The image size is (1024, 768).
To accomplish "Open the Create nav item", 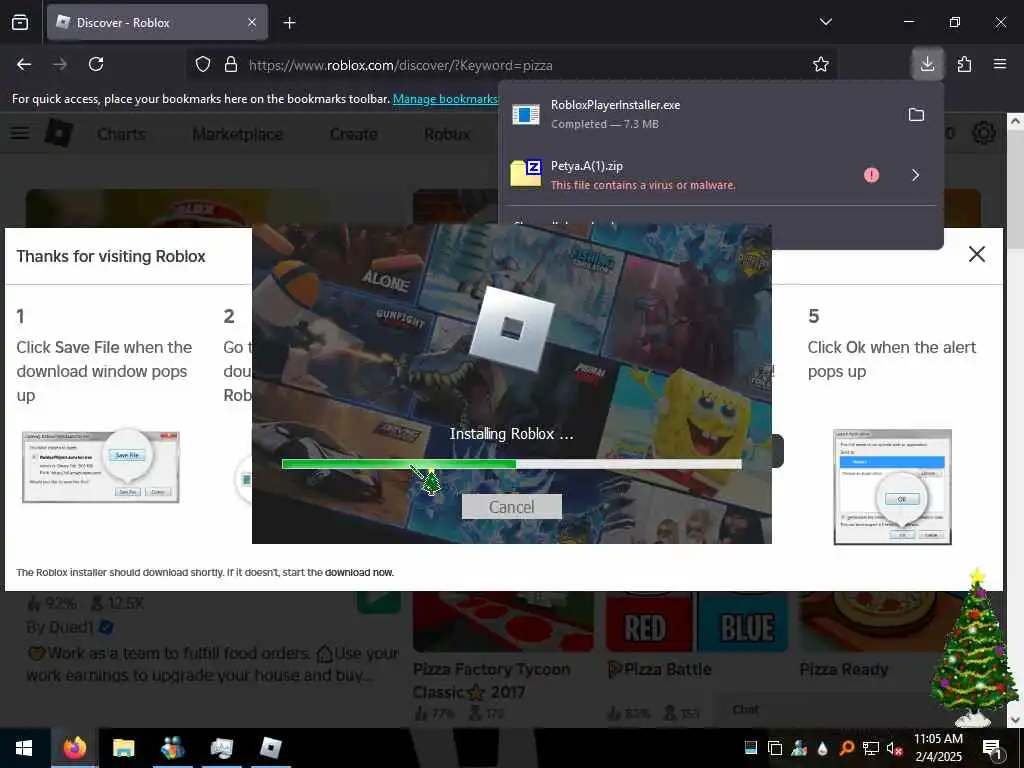I will tap(353, 134).
